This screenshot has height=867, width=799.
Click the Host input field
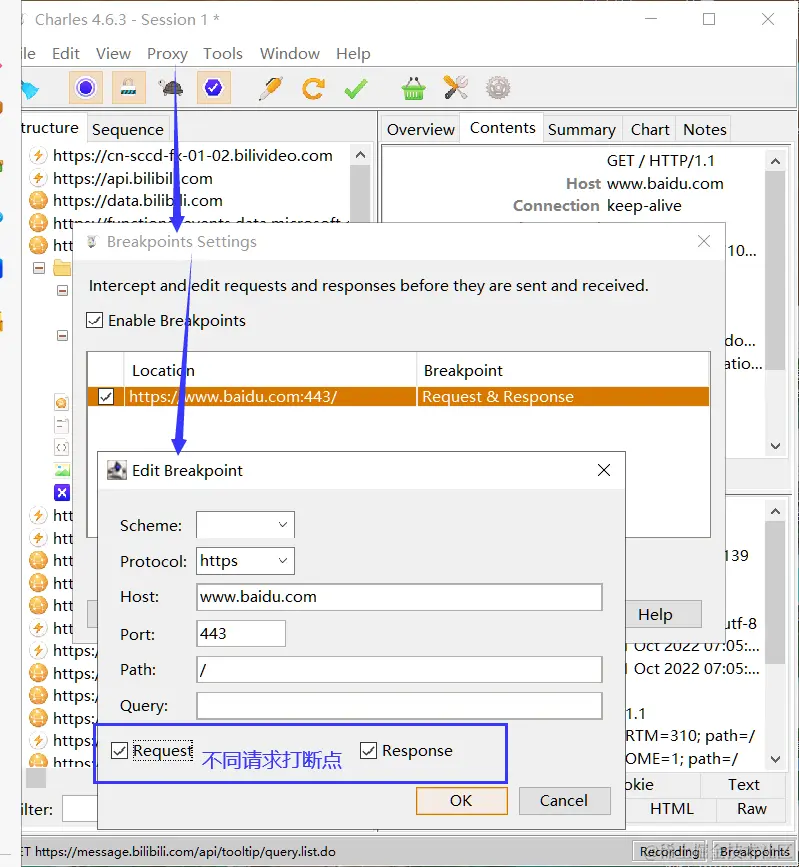(399, 597)
